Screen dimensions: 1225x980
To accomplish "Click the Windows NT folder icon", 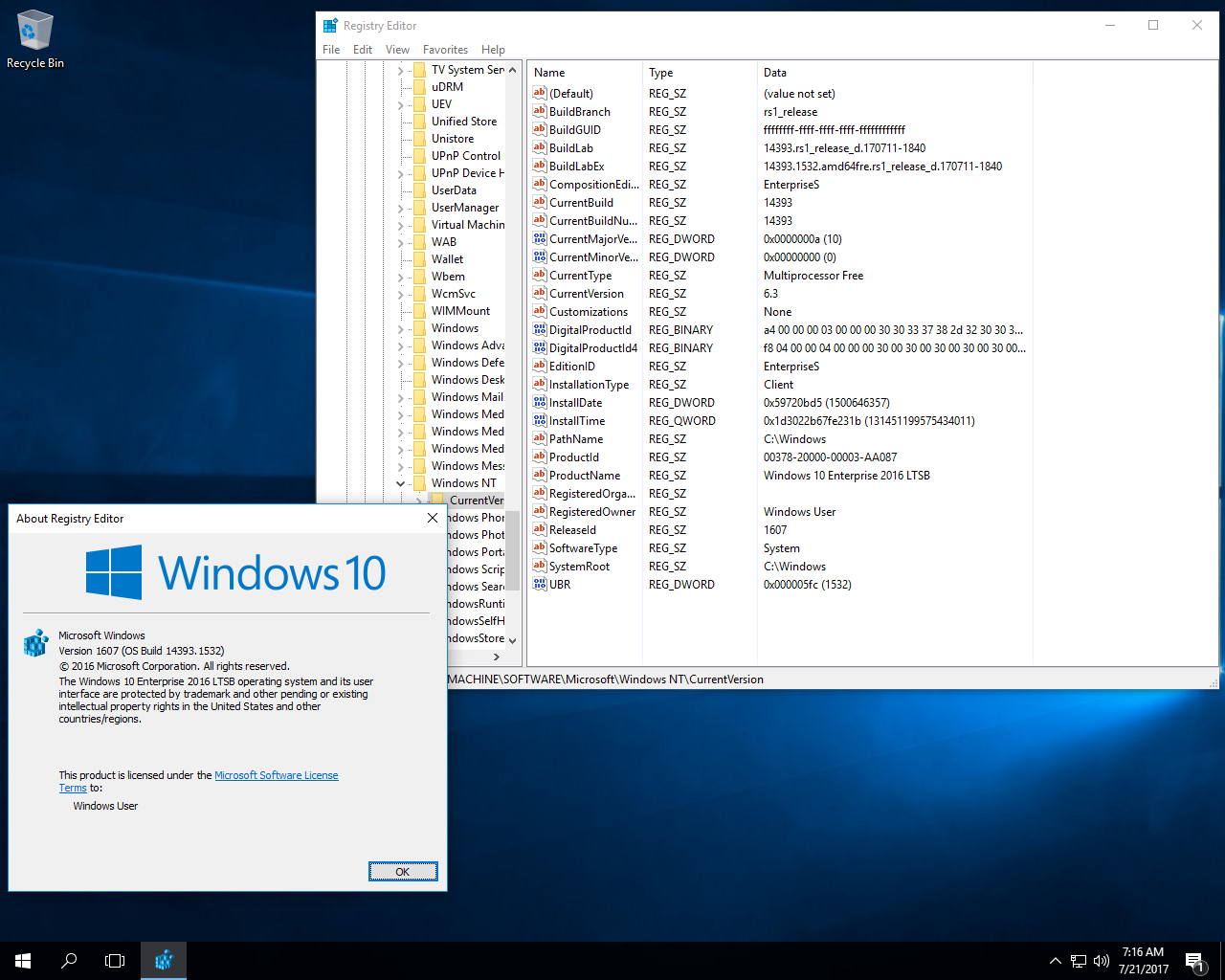I will pyautogui.click(x=419, y=482).
